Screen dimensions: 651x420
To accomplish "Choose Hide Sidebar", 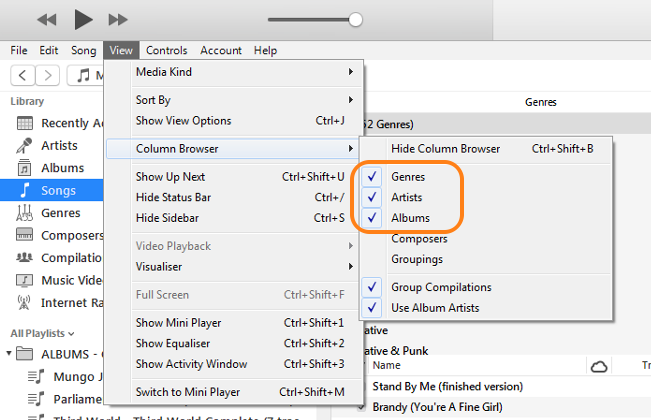I will pyautogui.click(x=234, y=218).
